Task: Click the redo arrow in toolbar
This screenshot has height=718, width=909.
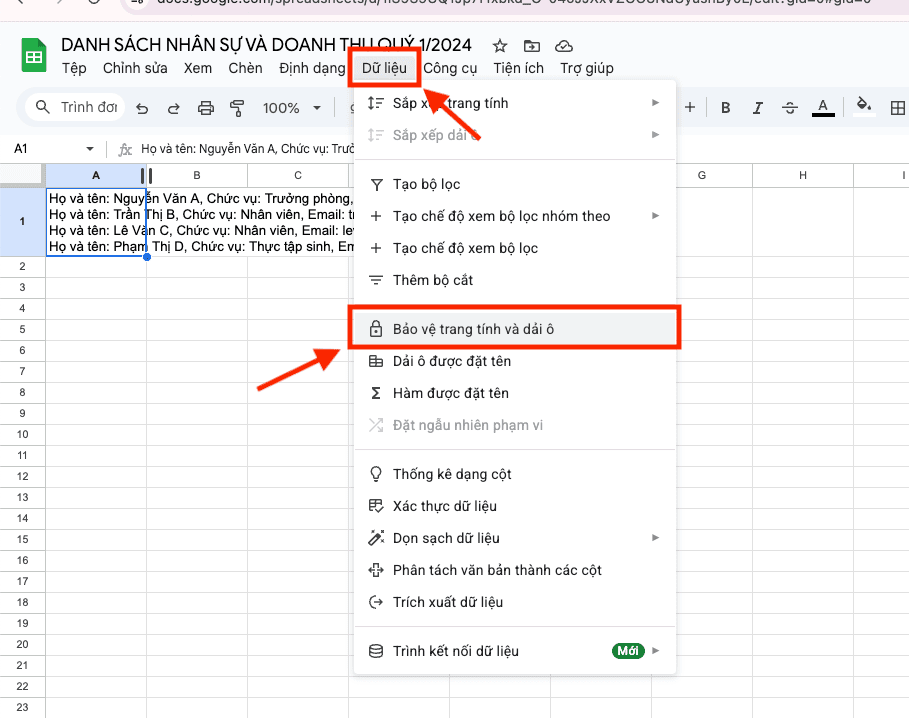Action: pyautogui.click(x=173, y=108)
